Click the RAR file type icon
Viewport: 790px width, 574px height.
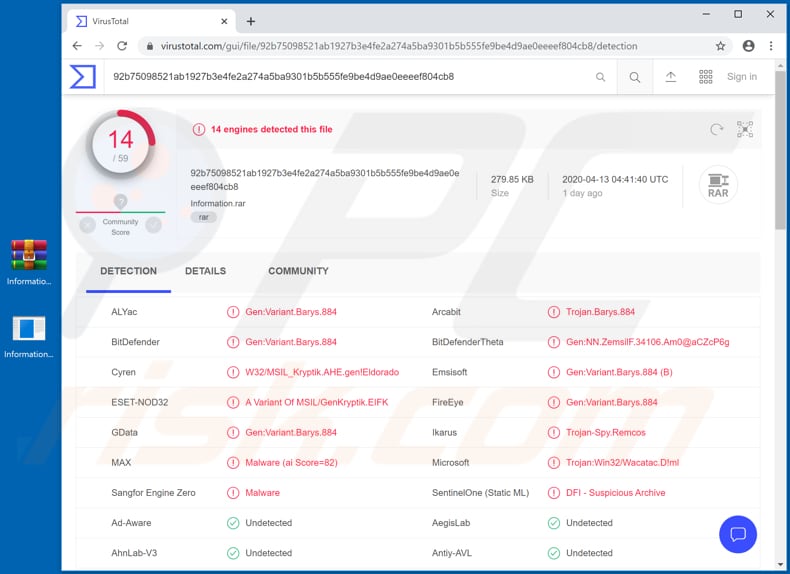[718, 185]
